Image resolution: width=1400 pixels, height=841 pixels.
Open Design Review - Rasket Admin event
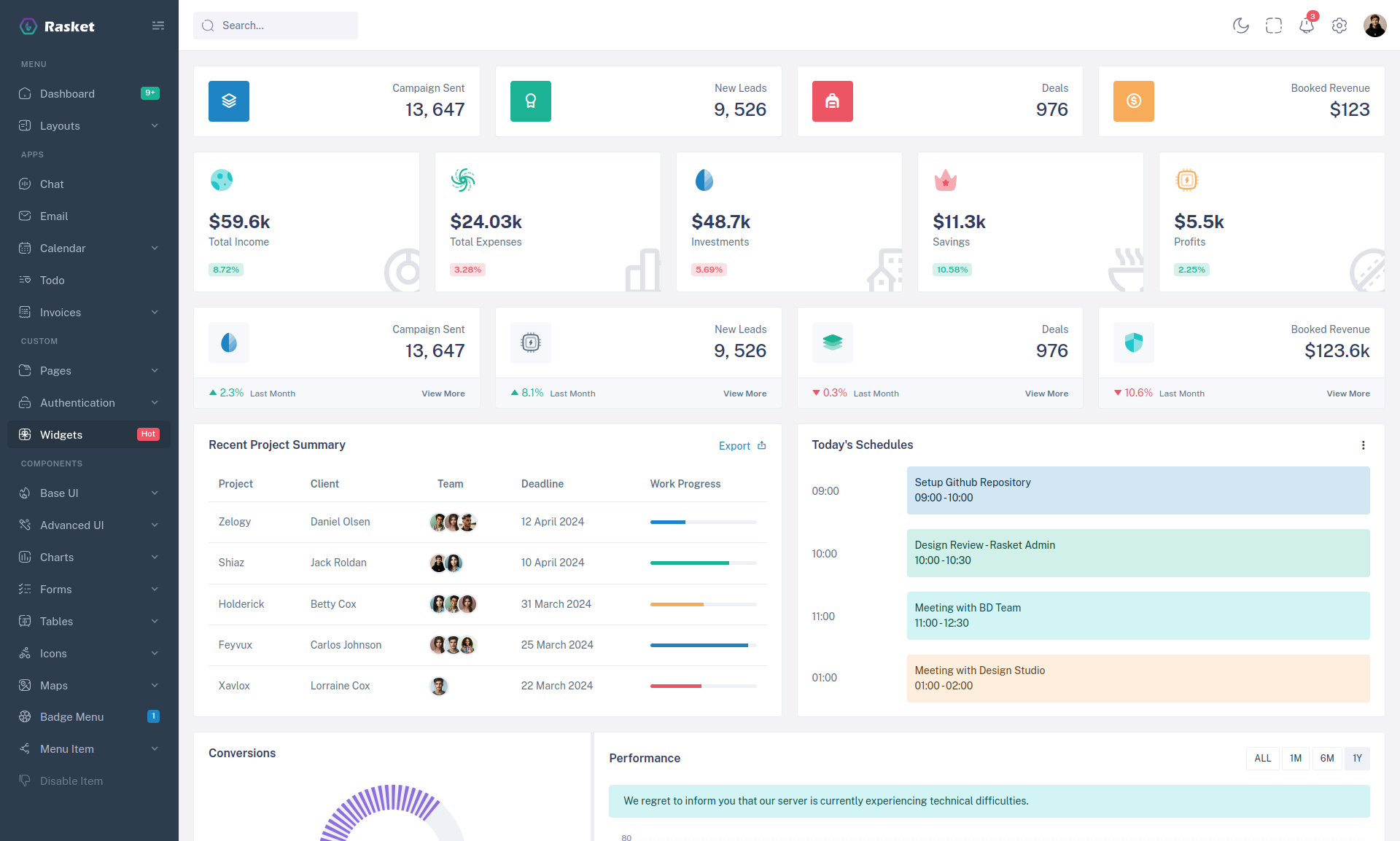pyautogui.click(x=1137, y=553)
